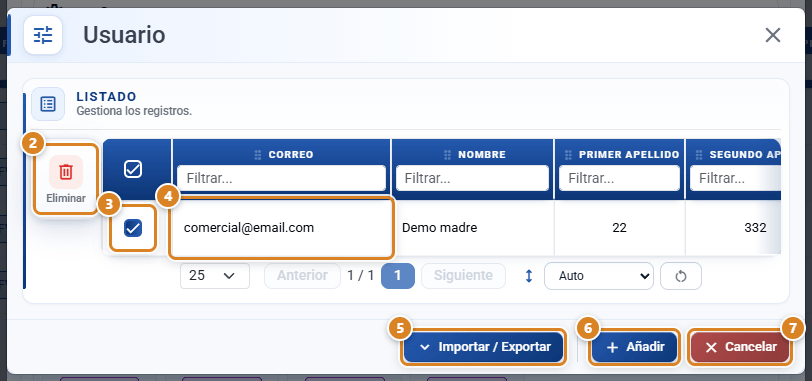
Task: Click the PRIMER APELLIDO filter input
Action: (x=619, y=179)
